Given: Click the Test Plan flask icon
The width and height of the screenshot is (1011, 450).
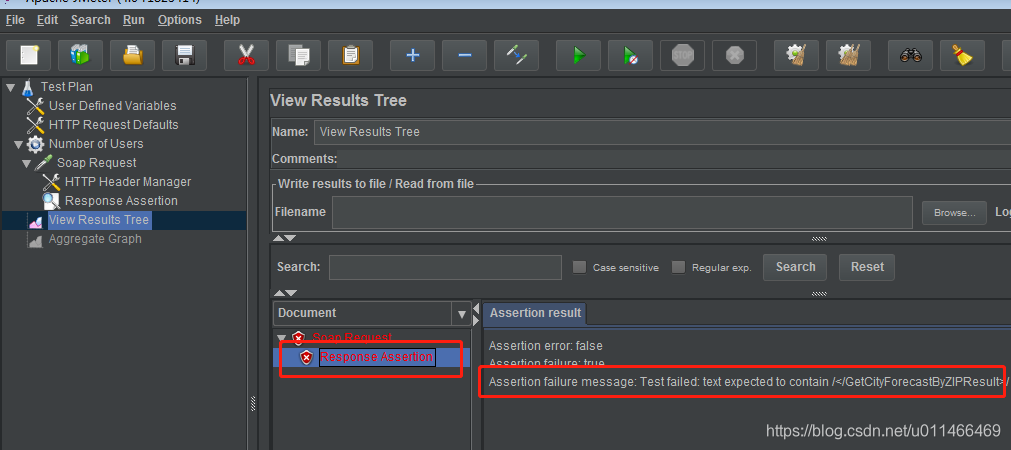Looking at the screenshot, I should 26,86.
